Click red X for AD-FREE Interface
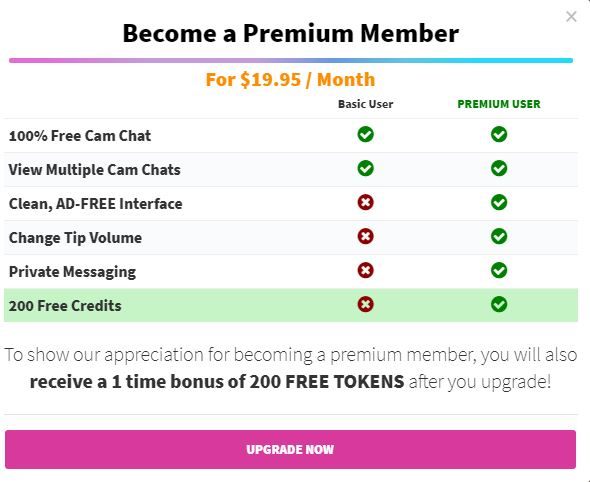590x482 pixels. coord(365,202)
